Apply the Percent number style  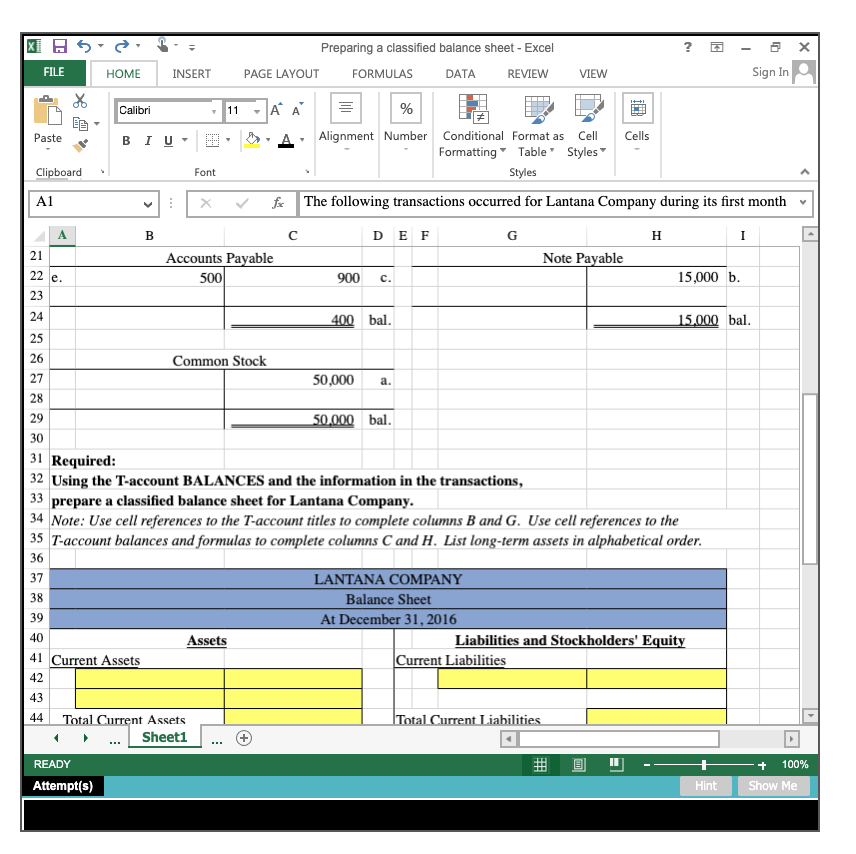tap(406, 108)
